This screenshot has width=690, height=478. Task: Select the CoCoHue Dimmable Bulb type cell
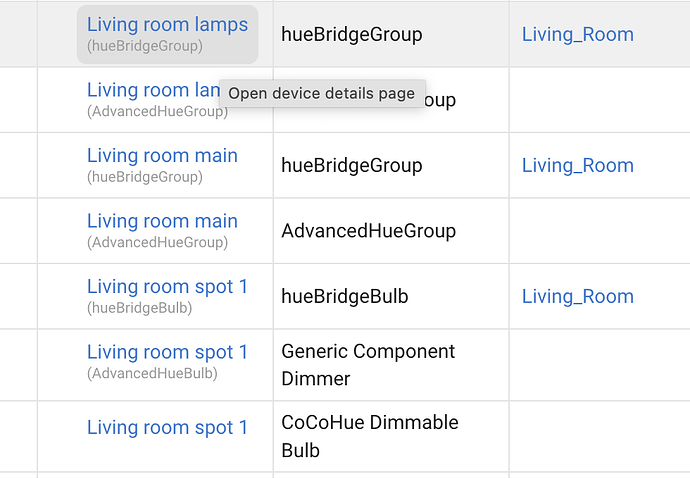pyautogui.click(x=370, y=436)
